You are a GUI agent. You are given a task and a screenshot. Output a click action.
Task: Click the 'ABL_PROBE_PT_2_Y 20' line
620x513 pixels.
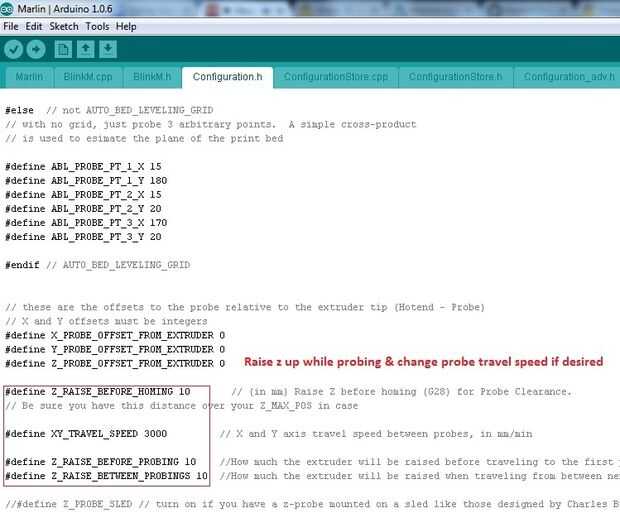[x=83, y=209]
